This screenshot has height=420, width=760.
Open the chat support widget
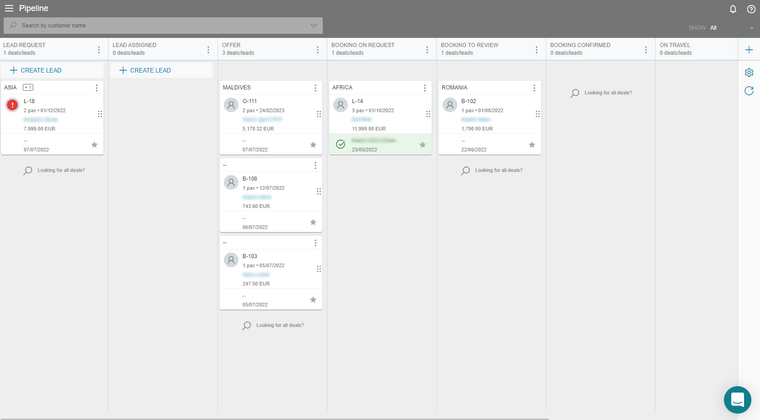[x=737, y=400]
